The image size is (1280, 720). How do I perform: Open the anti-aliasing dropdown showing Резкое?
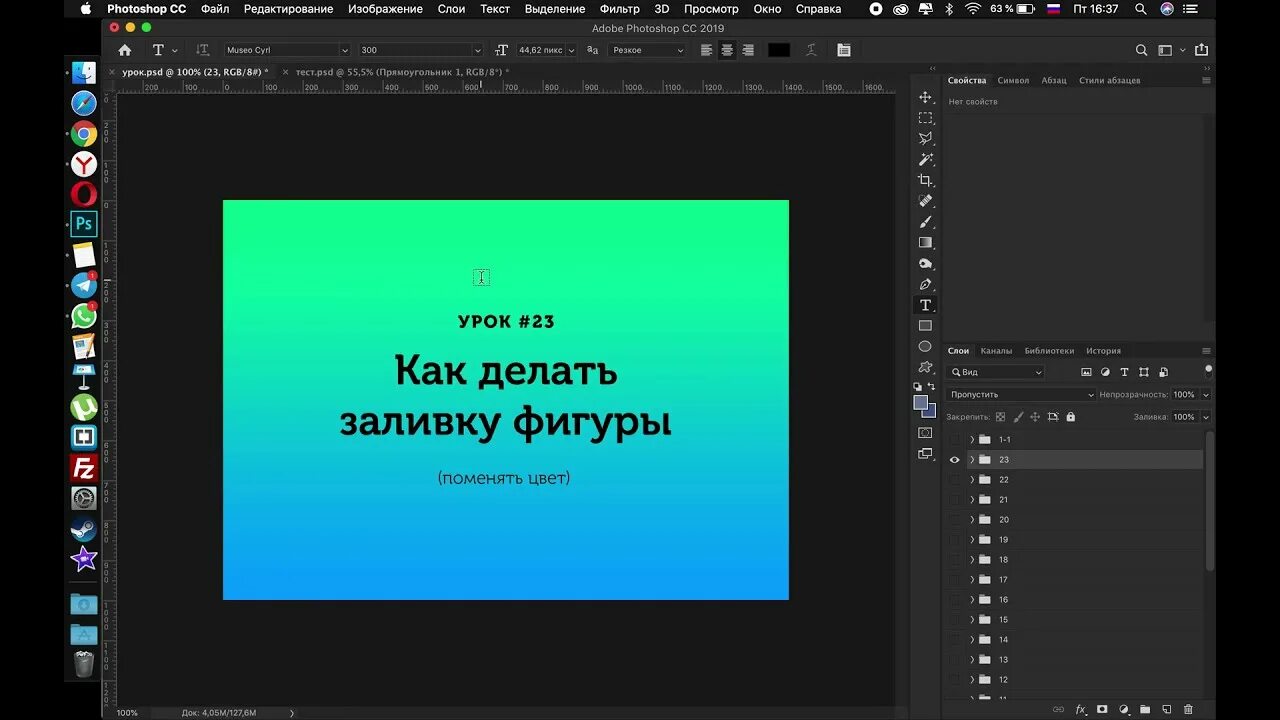[x=645, y=50]
